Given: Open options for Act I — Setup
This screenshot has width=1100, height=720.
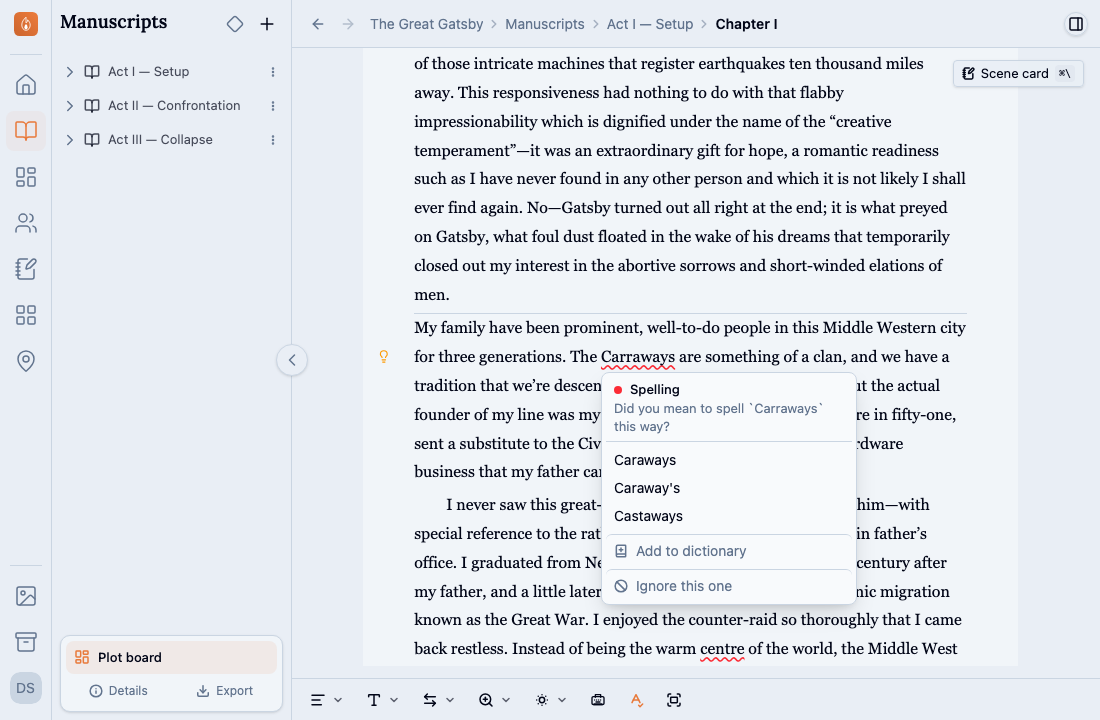Looking at the screenshot, I should point(273,72).
